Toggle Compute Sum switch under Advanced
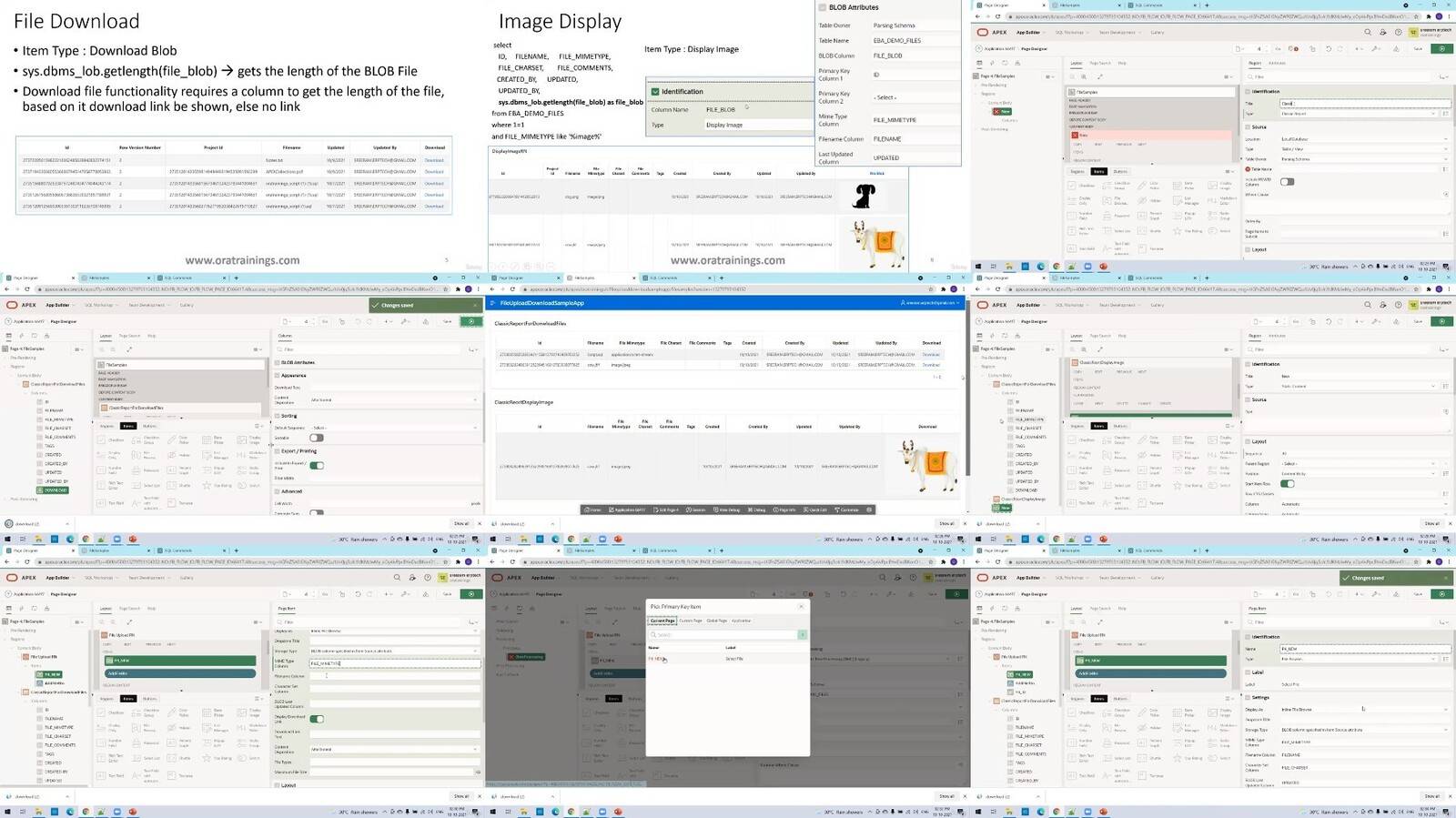This screenshot has height=818, width=1456. [x=316, y=512]
